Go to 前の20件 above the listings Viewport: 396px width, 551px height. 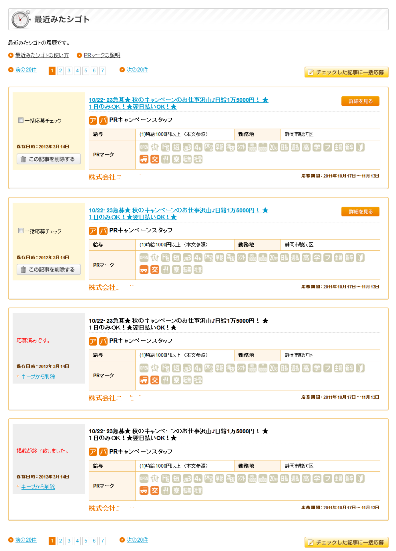[x=25, y=70]
